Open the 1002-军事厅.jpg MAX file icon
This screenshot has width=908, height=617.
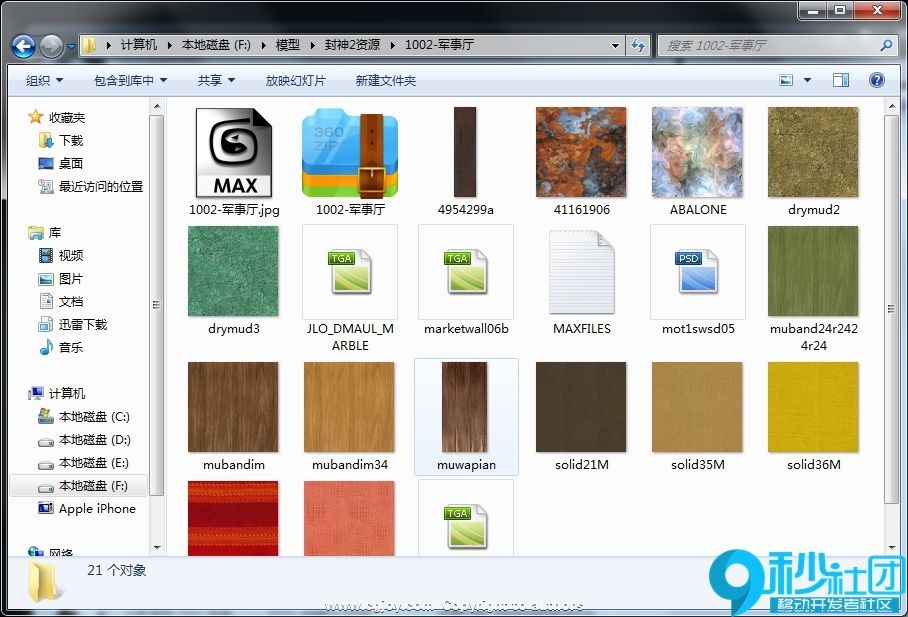234,153
